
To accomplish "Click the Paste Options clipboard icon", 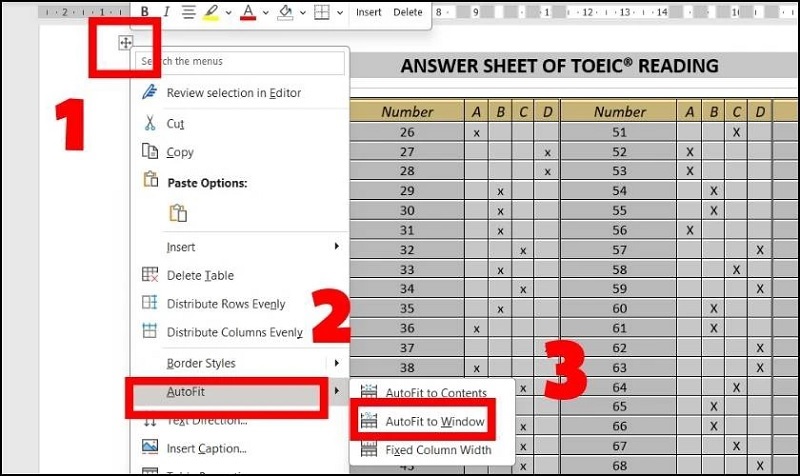I will pos(179,212).
